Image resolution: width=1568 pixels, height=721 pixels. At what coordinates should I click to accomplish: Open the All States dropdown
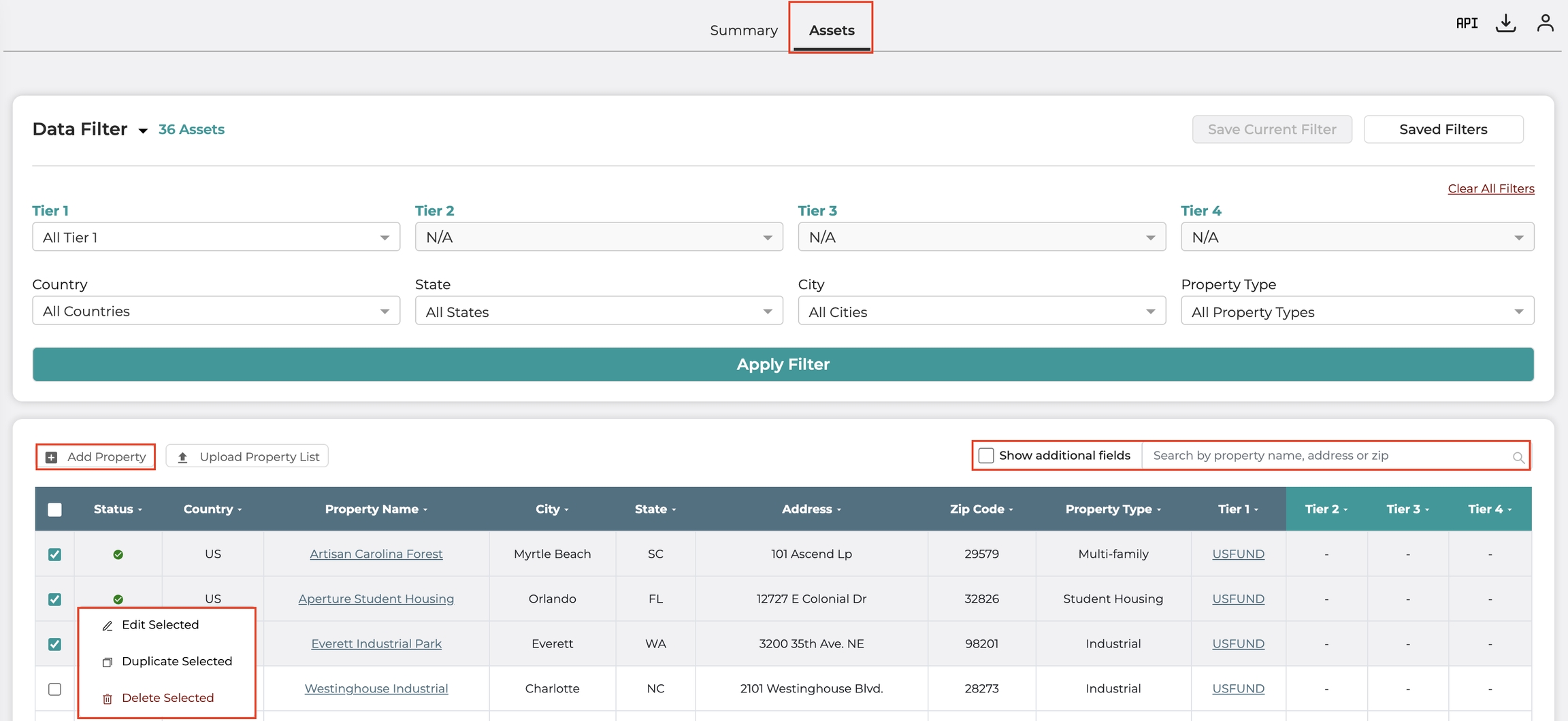598,312
